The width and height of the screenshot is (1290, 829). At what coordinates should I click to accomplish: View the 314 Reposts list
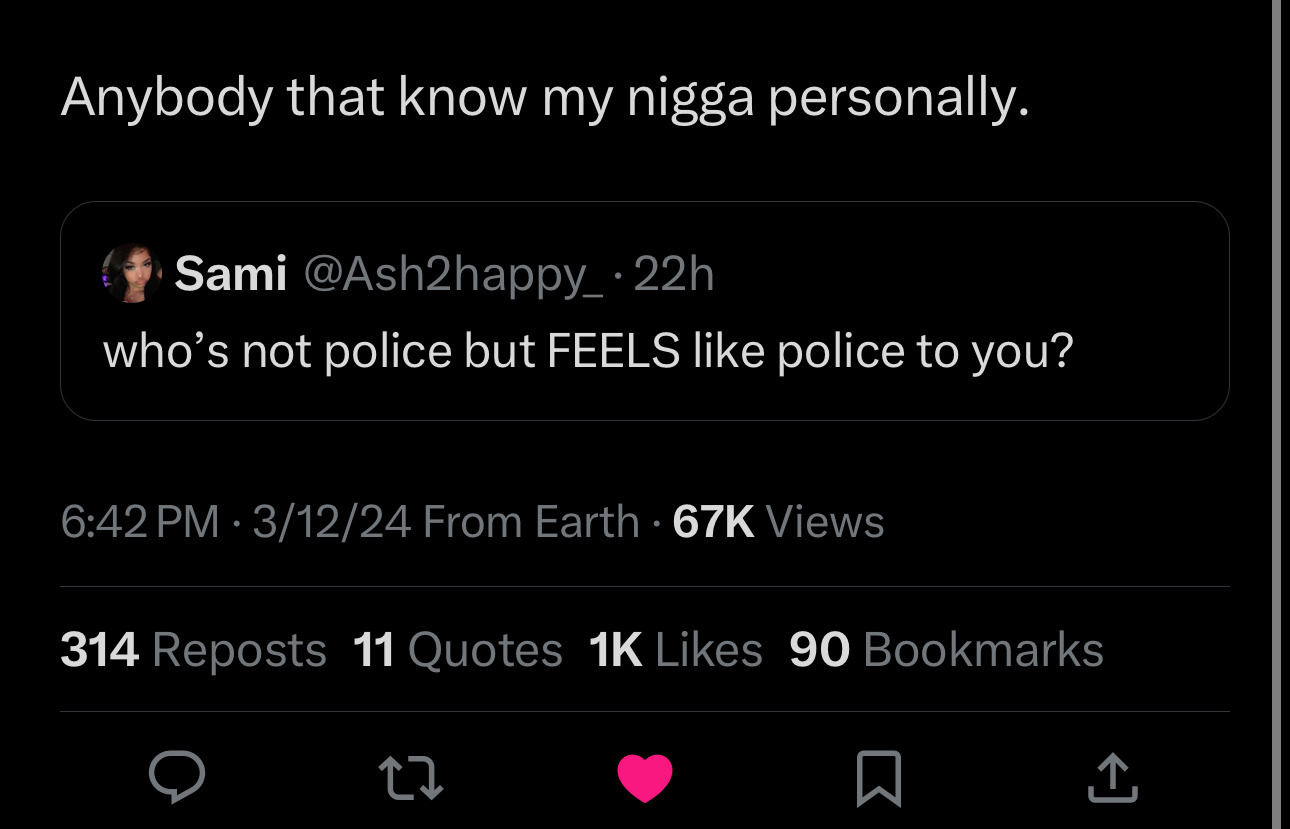pyautogui.click(x=193, y=650)
